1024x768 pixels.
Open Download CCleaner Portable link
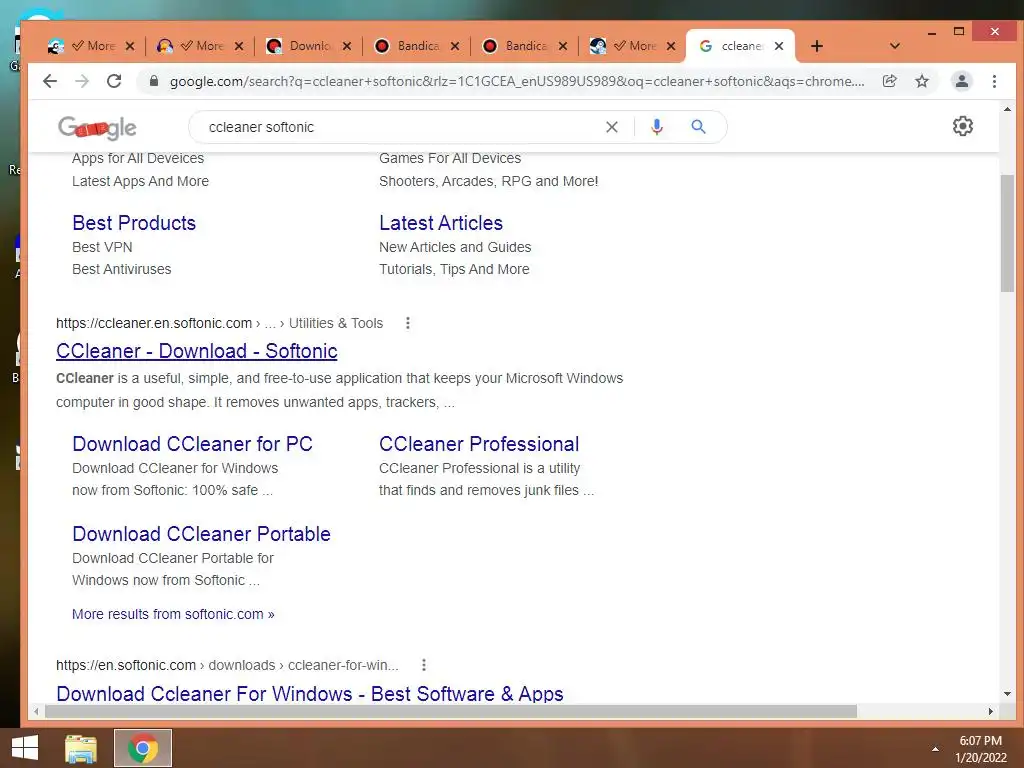(201, 534)
